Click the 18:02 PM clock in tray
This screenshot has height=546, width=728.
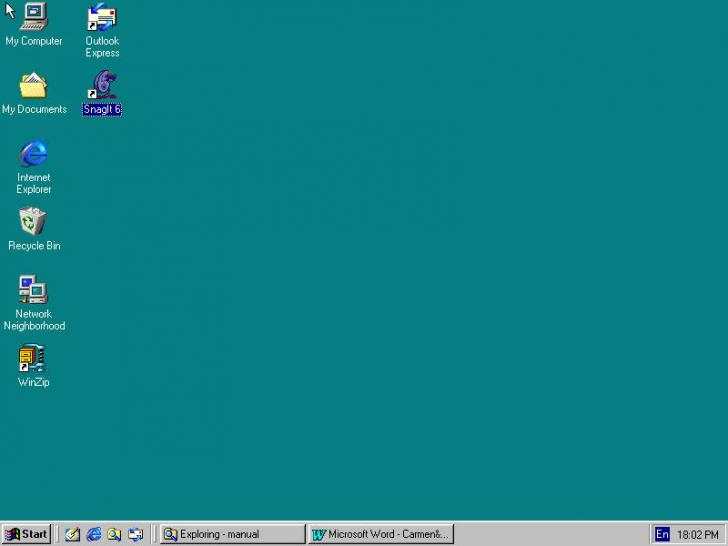[698, 535]
